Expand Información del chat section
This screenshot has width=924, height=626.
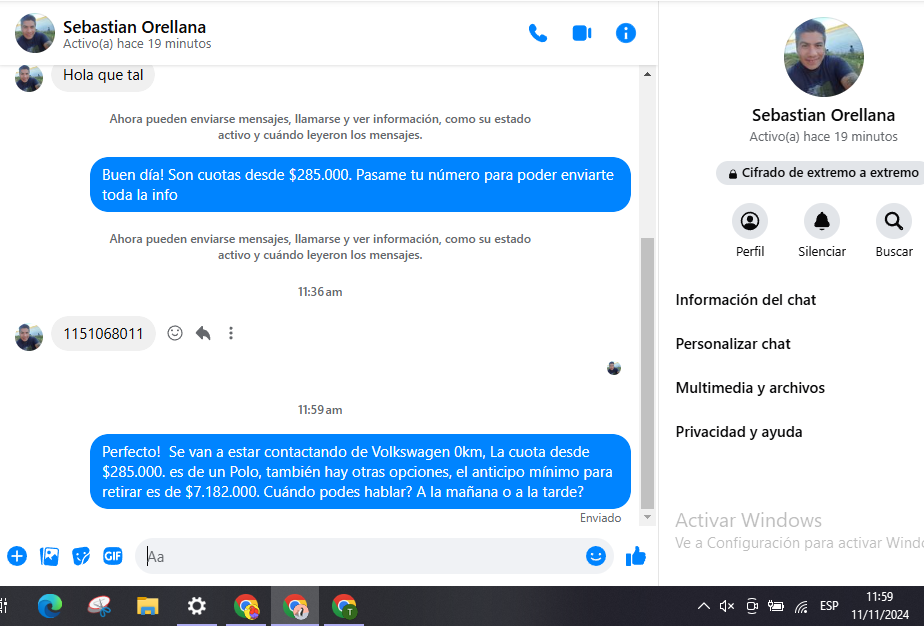click(x=745, y=300)
